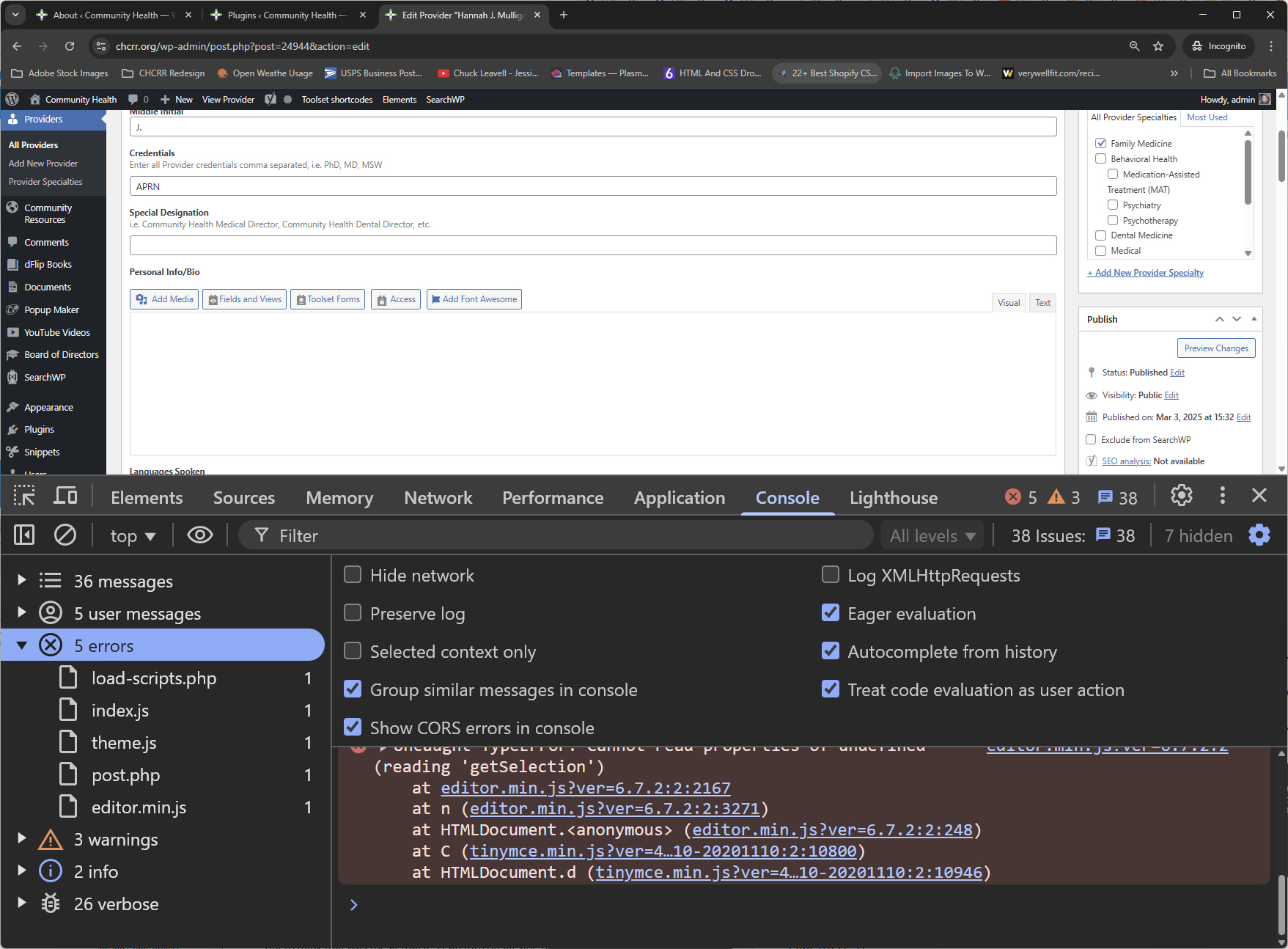Switch to the Sources tab
The image size is (1288, 949).
pos(244,497)
